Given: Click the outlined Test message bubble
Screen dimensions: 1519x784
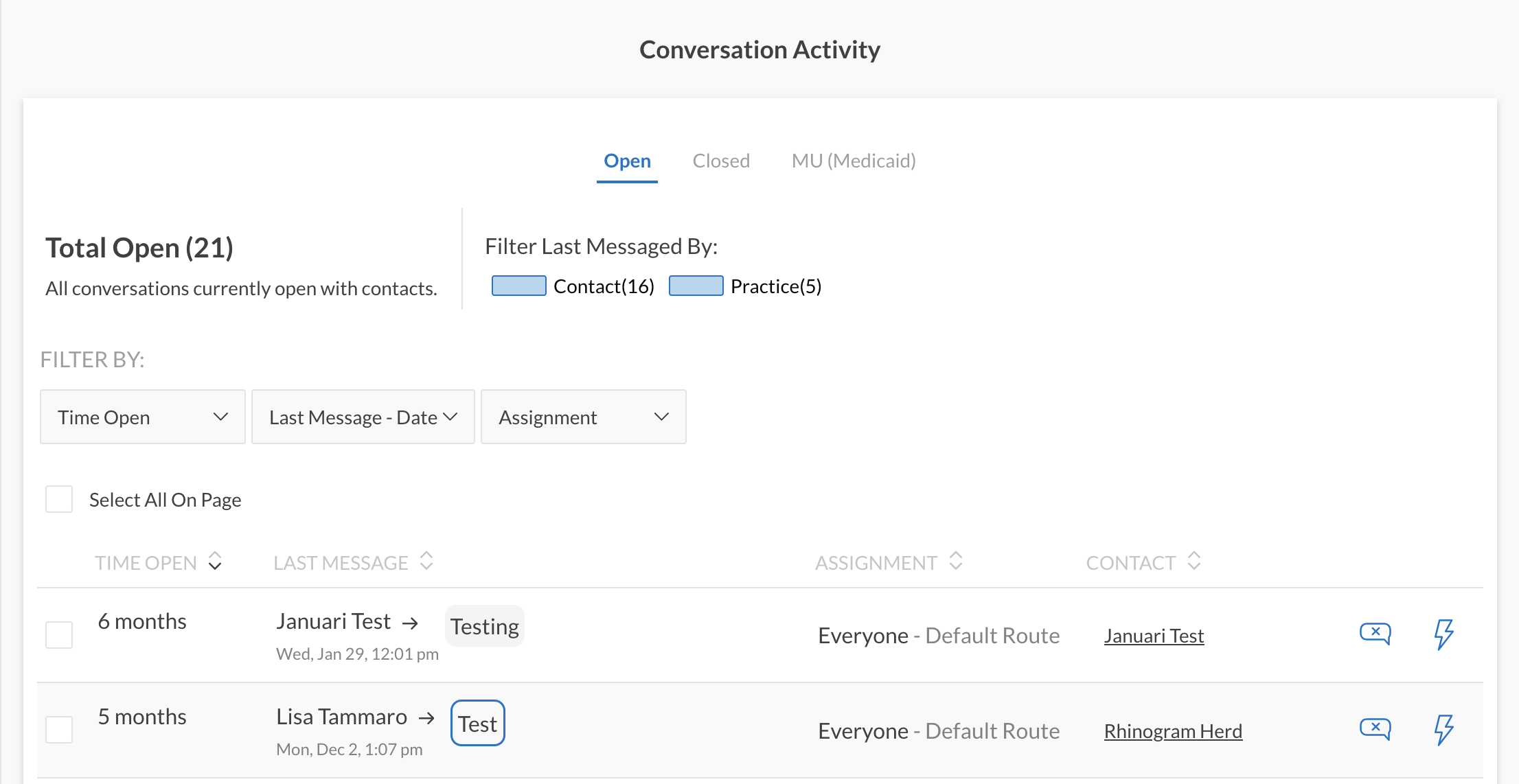Looking at the screenshot, I should (478, 724).
